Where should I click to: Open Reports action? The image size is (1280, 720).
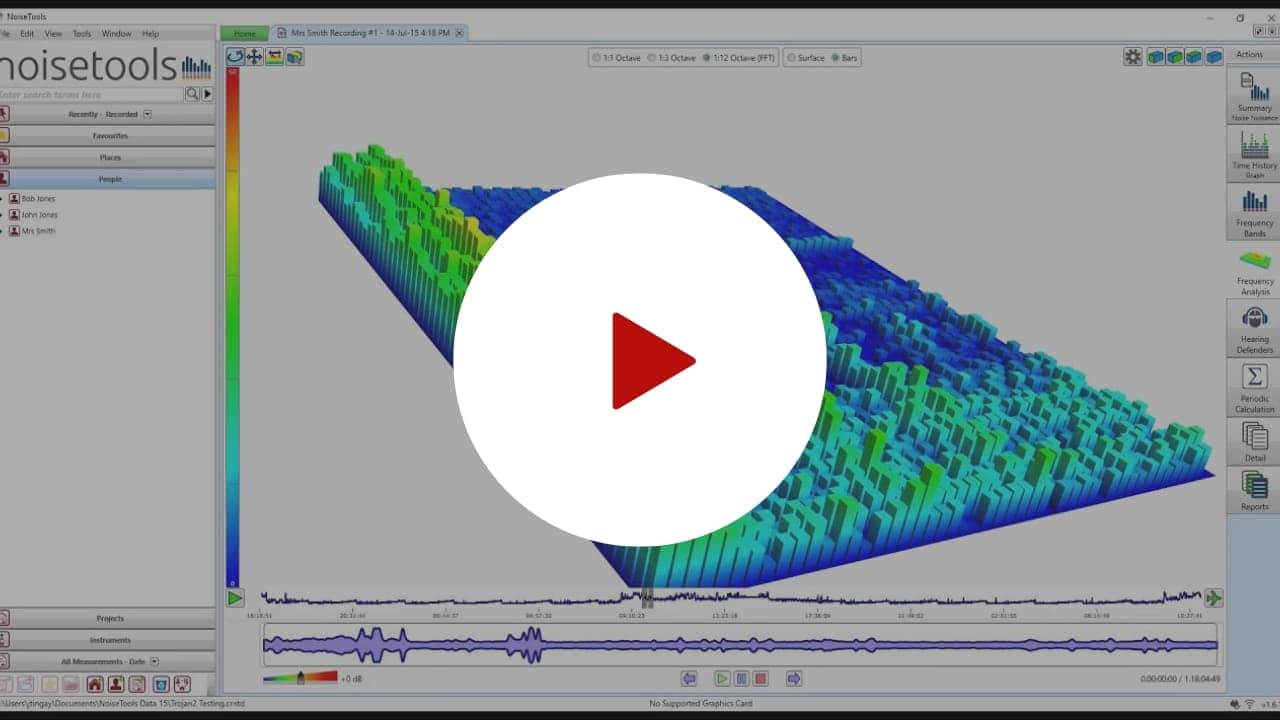click(1254, 491)
